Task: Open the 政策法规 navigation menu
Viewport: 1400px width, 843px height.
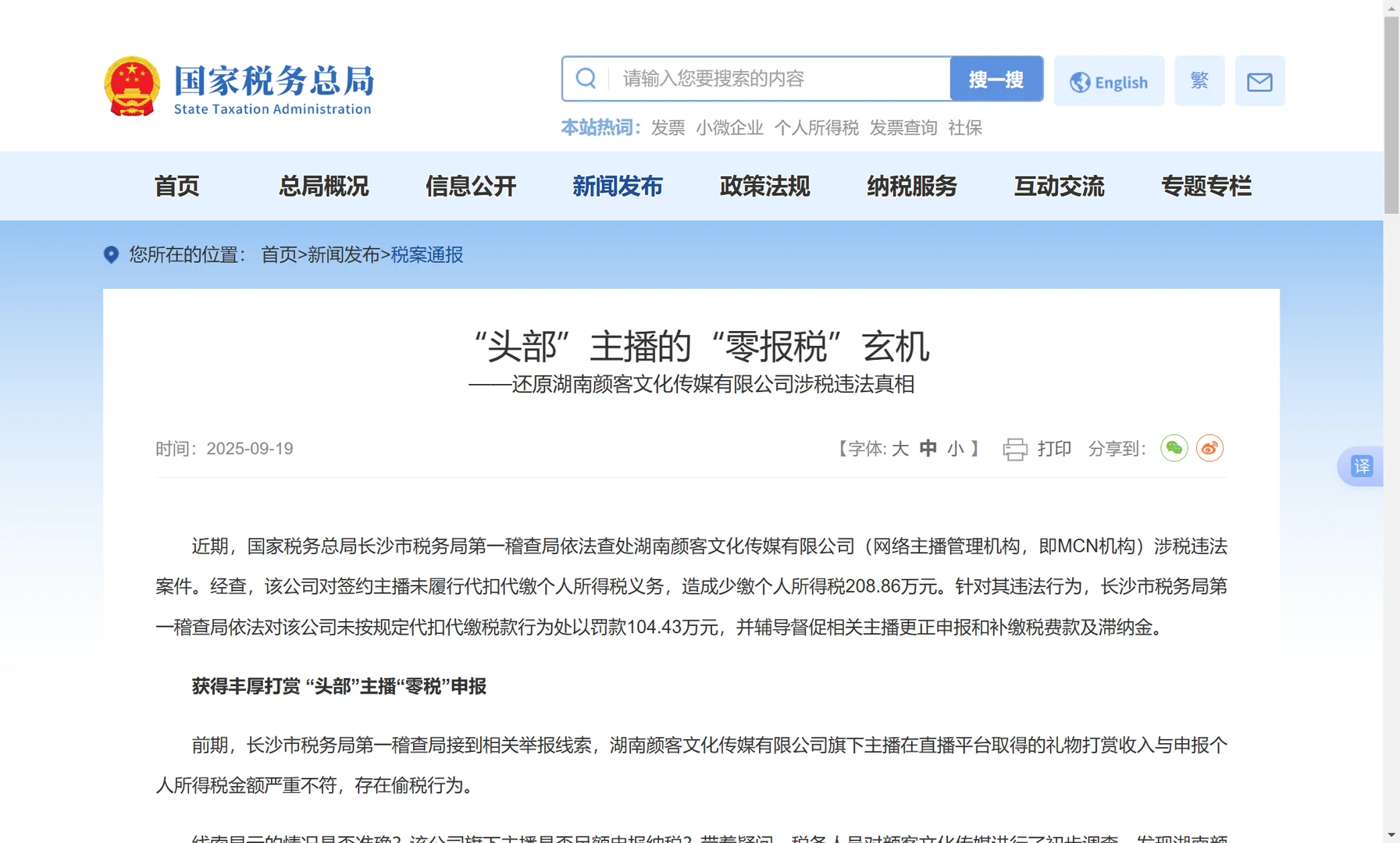Action: pyautogui.click(x=764, y=187)
